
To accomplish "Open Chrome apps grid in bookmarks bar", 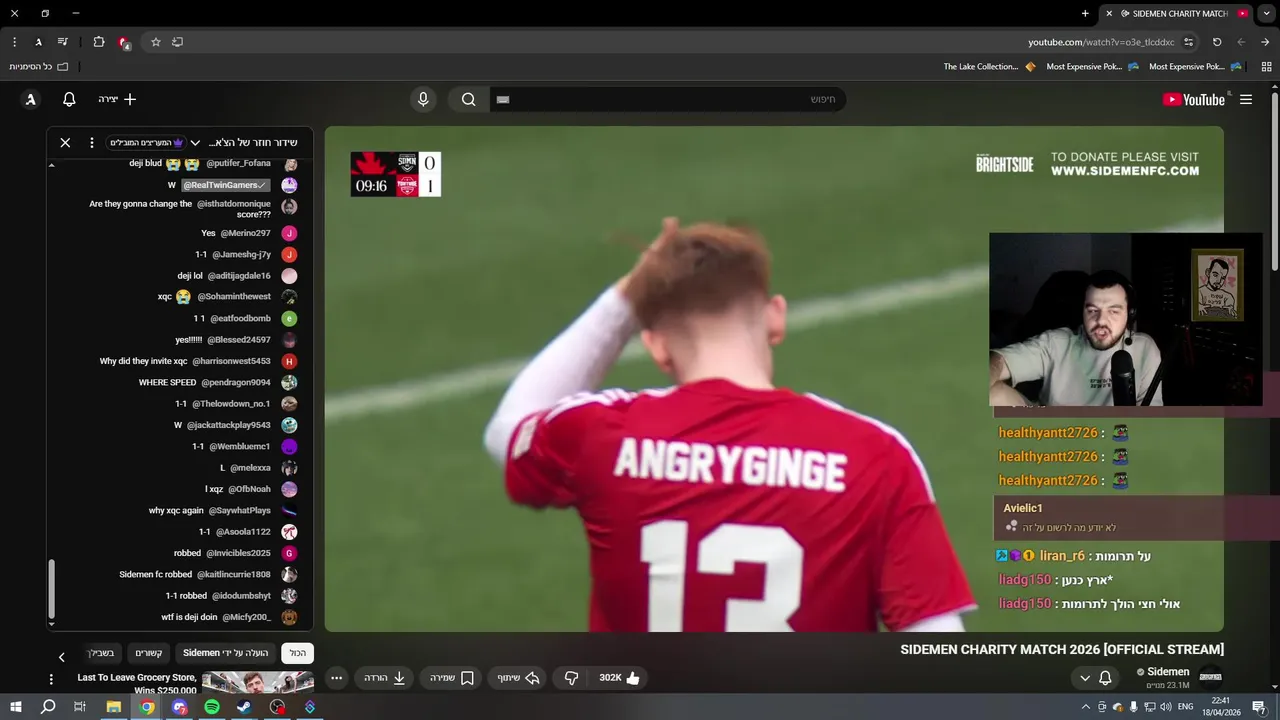I will coord(1266,66).
